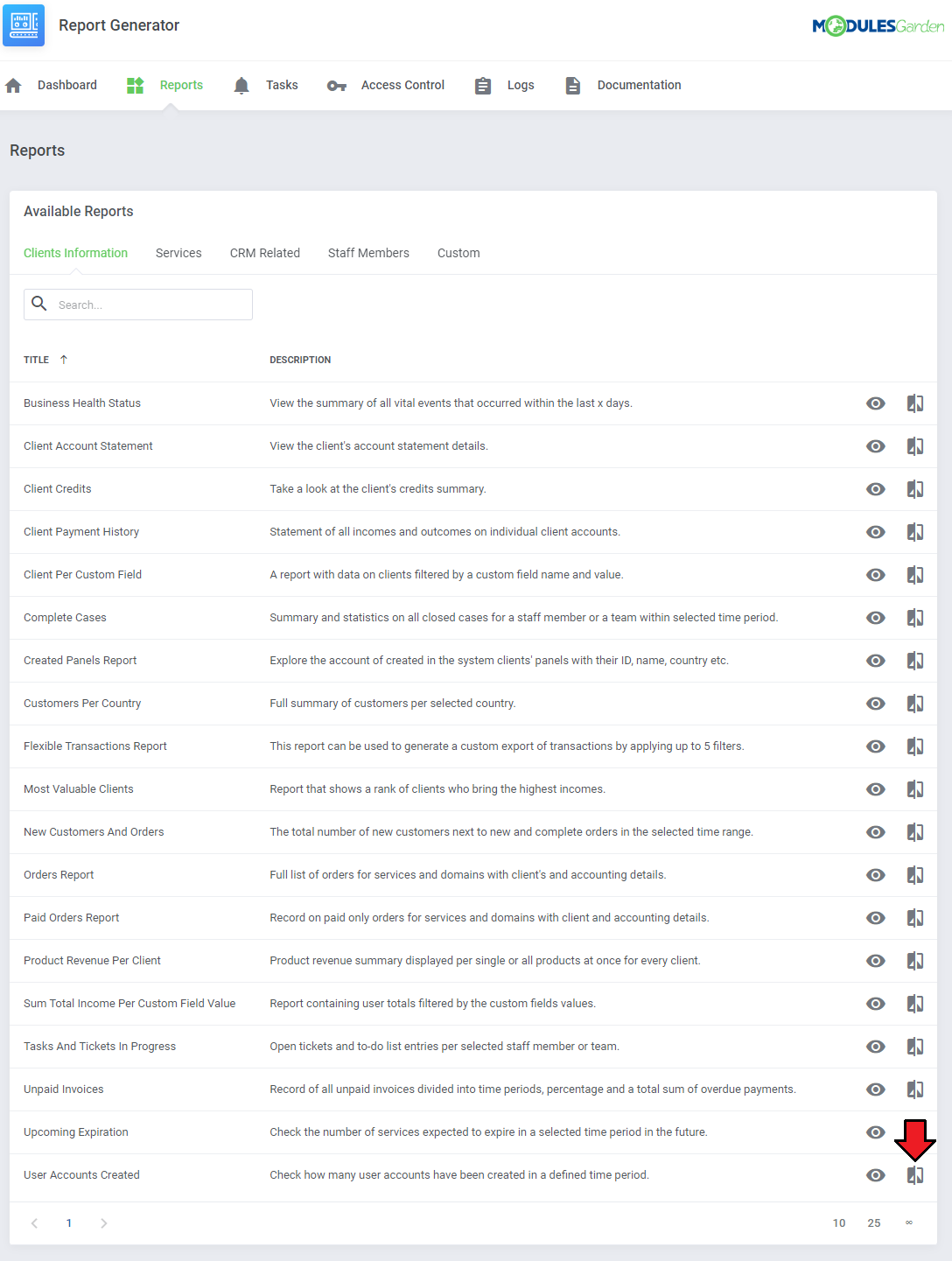The height and width of the screenshot is (1261, 952).
Task: Select the Clients Information tab
Action: [x=75, y=253]
